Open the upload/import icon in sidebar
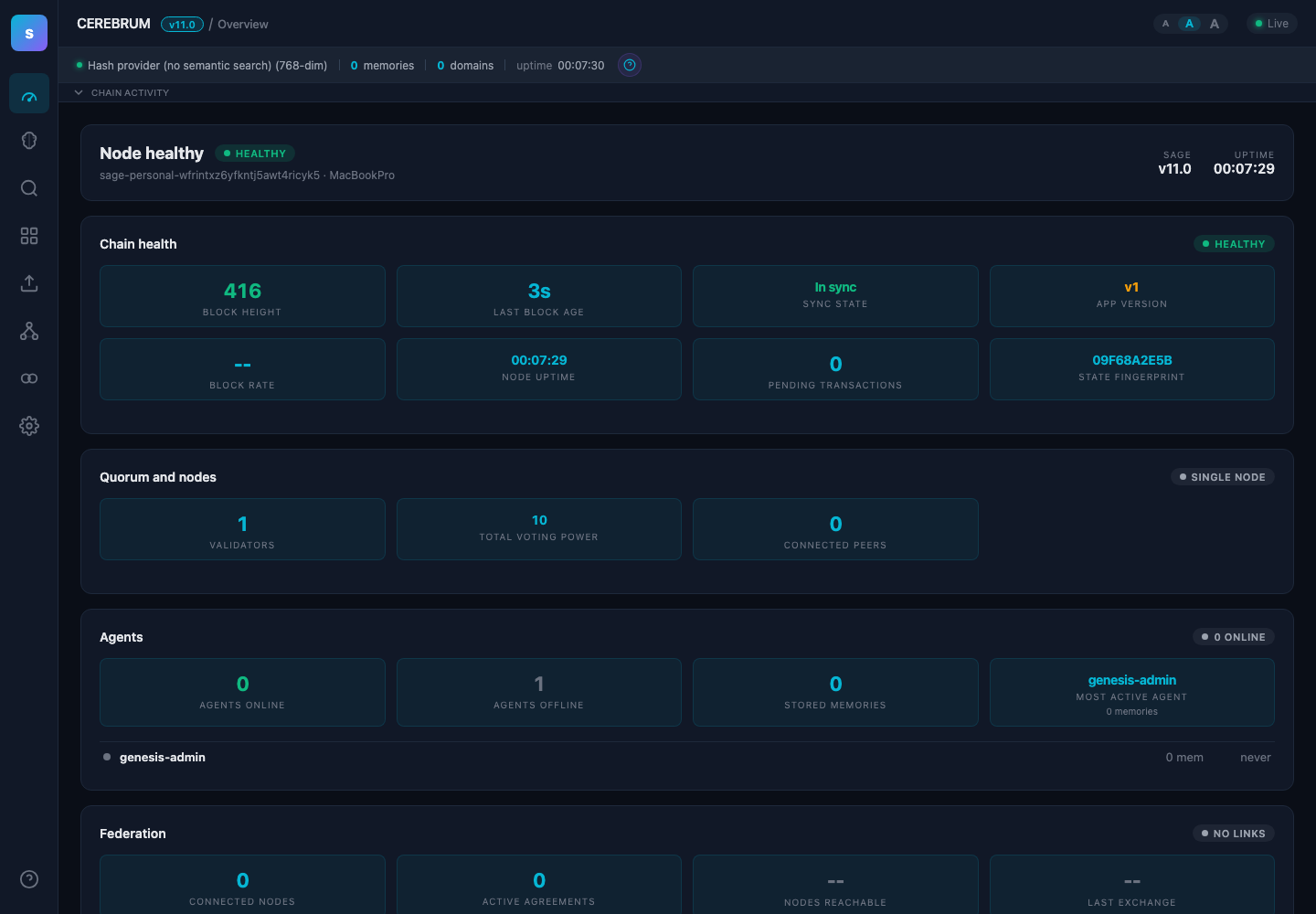 29,283
